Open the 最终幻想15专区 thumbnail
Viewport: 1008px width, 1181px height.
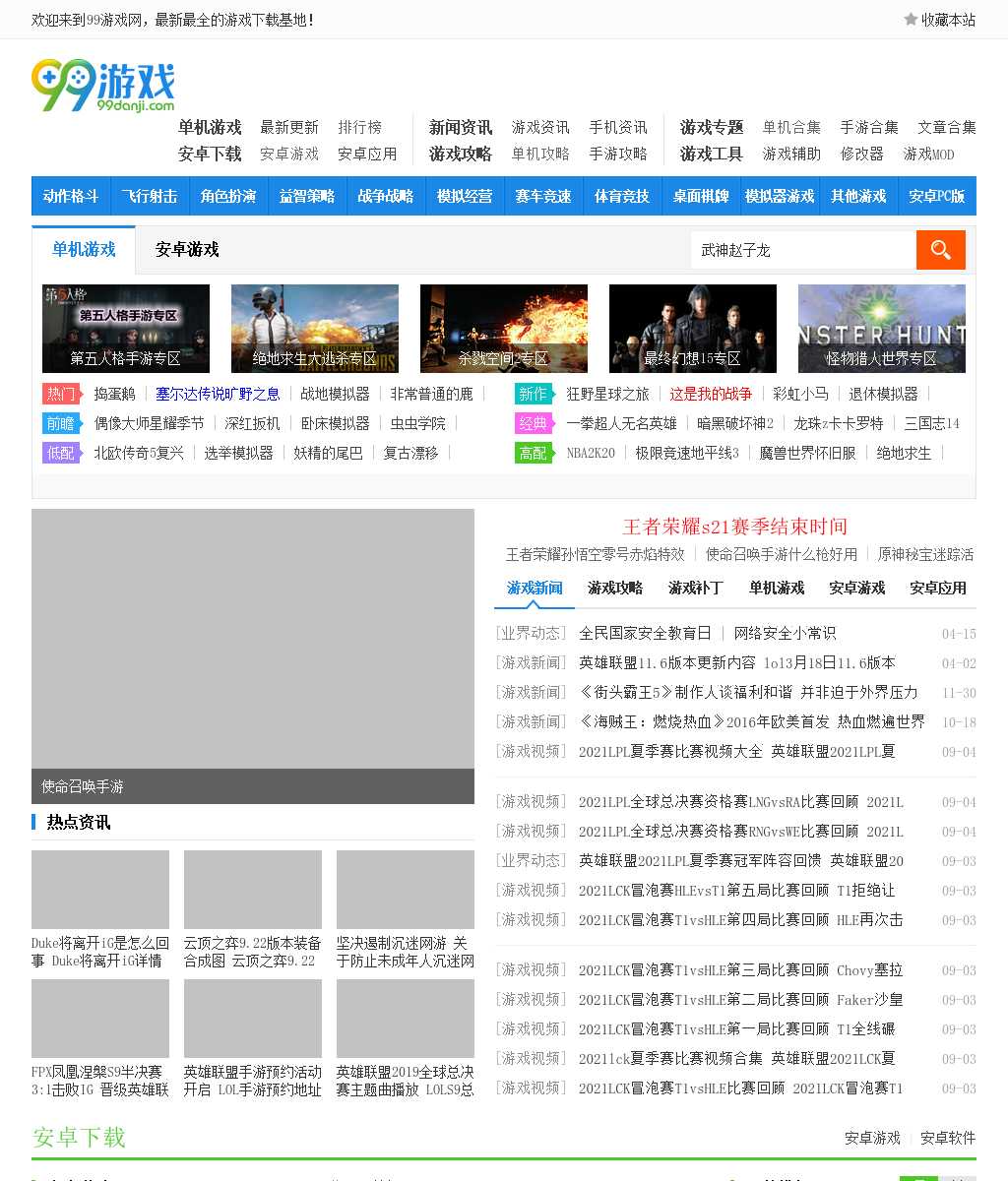click(693, 329)
